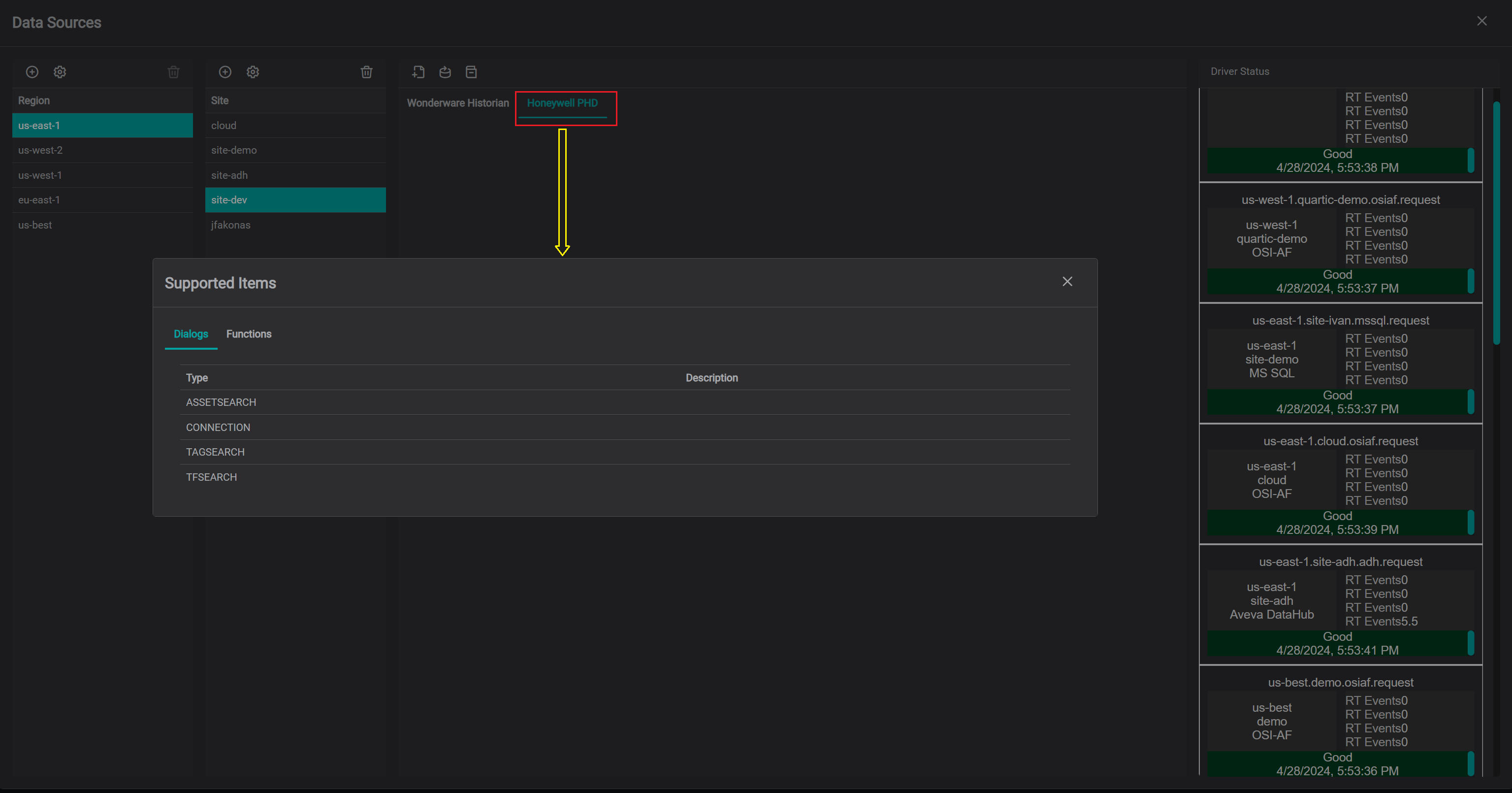Switch to Wonderware Historian tab
The image size is (1512, 793).
[458, 103]
